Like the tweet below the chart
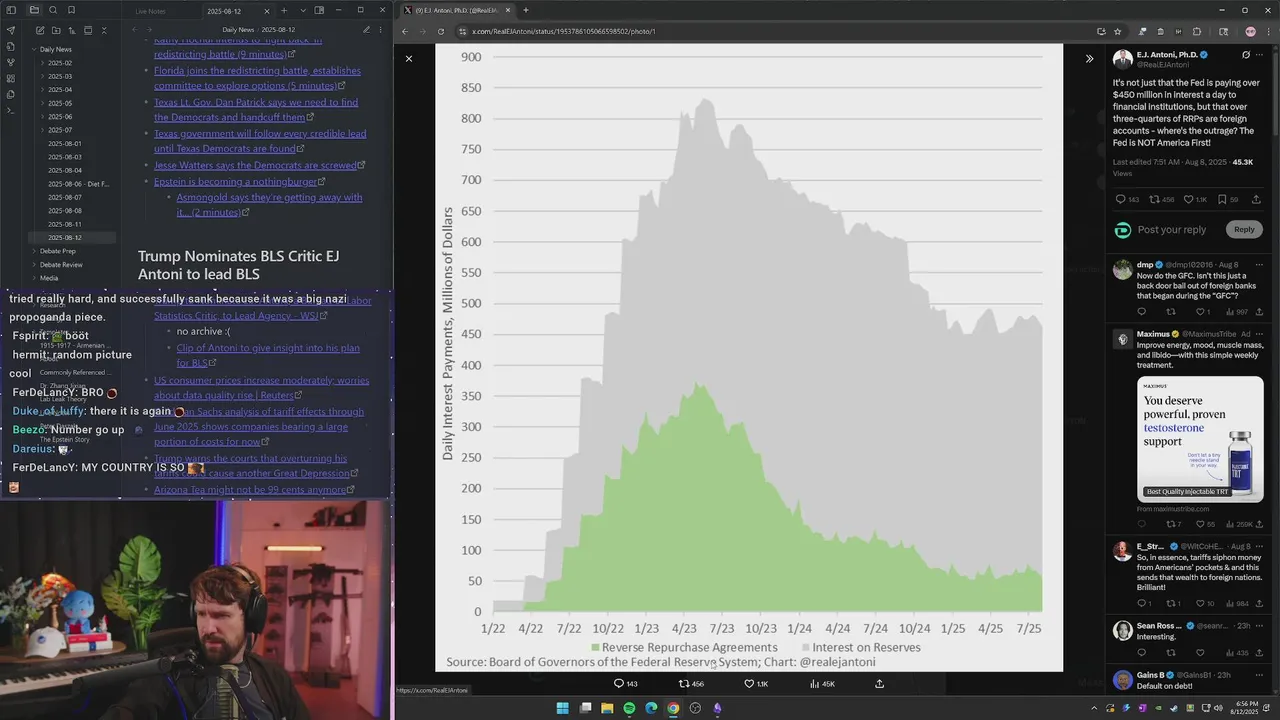 [x=755, y=684]
